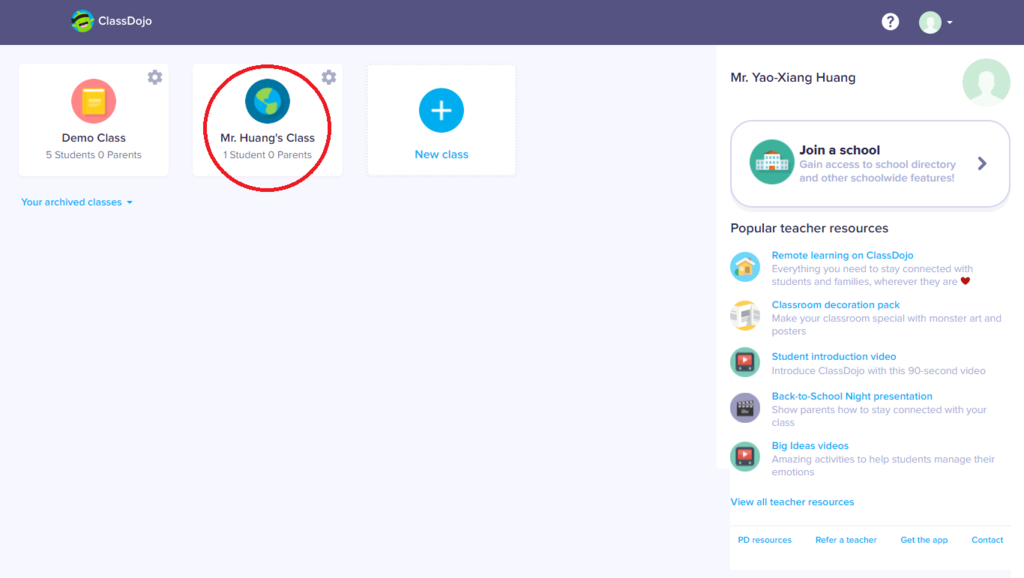The height and width of the screenshot is (578, 1024).
Task: Open the Big Ideas videos link
Action: click(x=810, y=446)
